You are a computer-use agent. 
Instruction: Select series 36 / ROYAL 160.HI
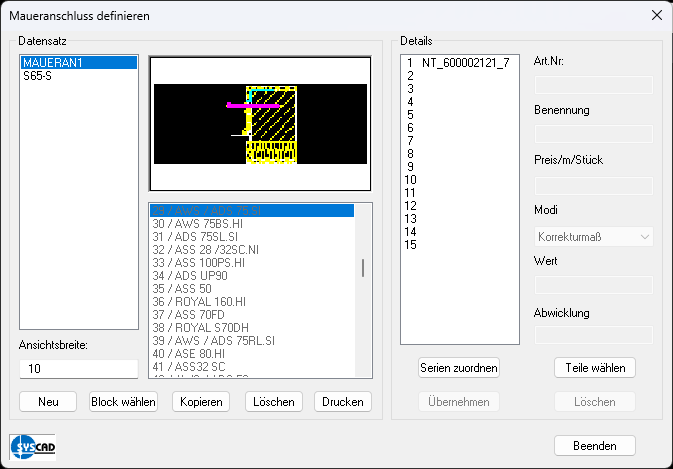(252, 302)
